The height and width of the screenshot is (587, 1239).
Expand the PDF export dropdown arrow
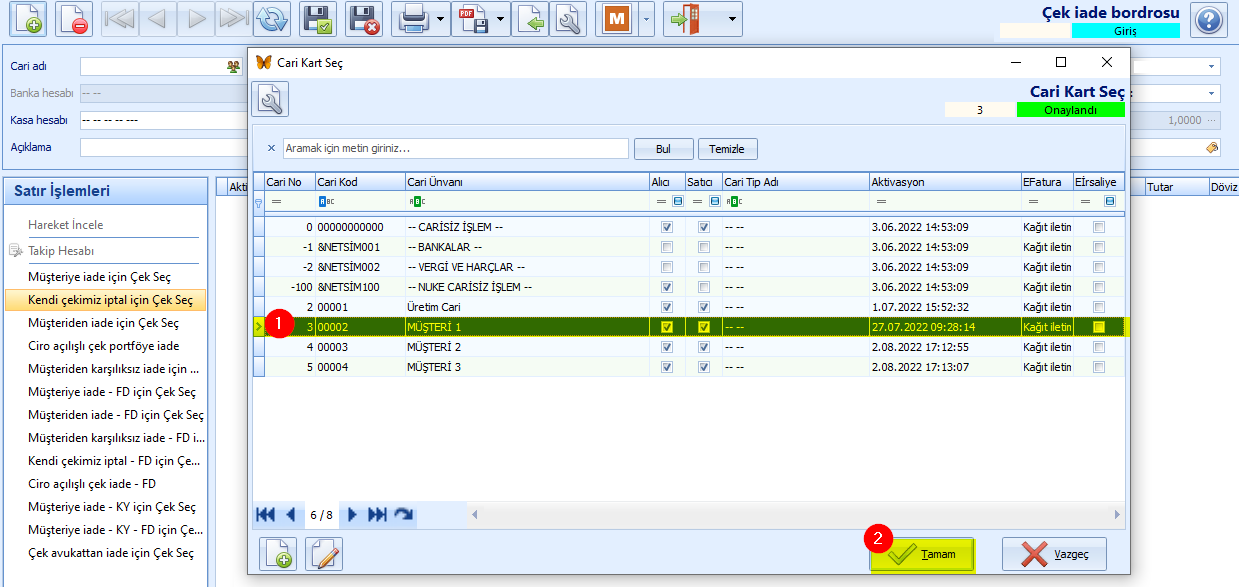pyautogui.click(x=501, y=19)
